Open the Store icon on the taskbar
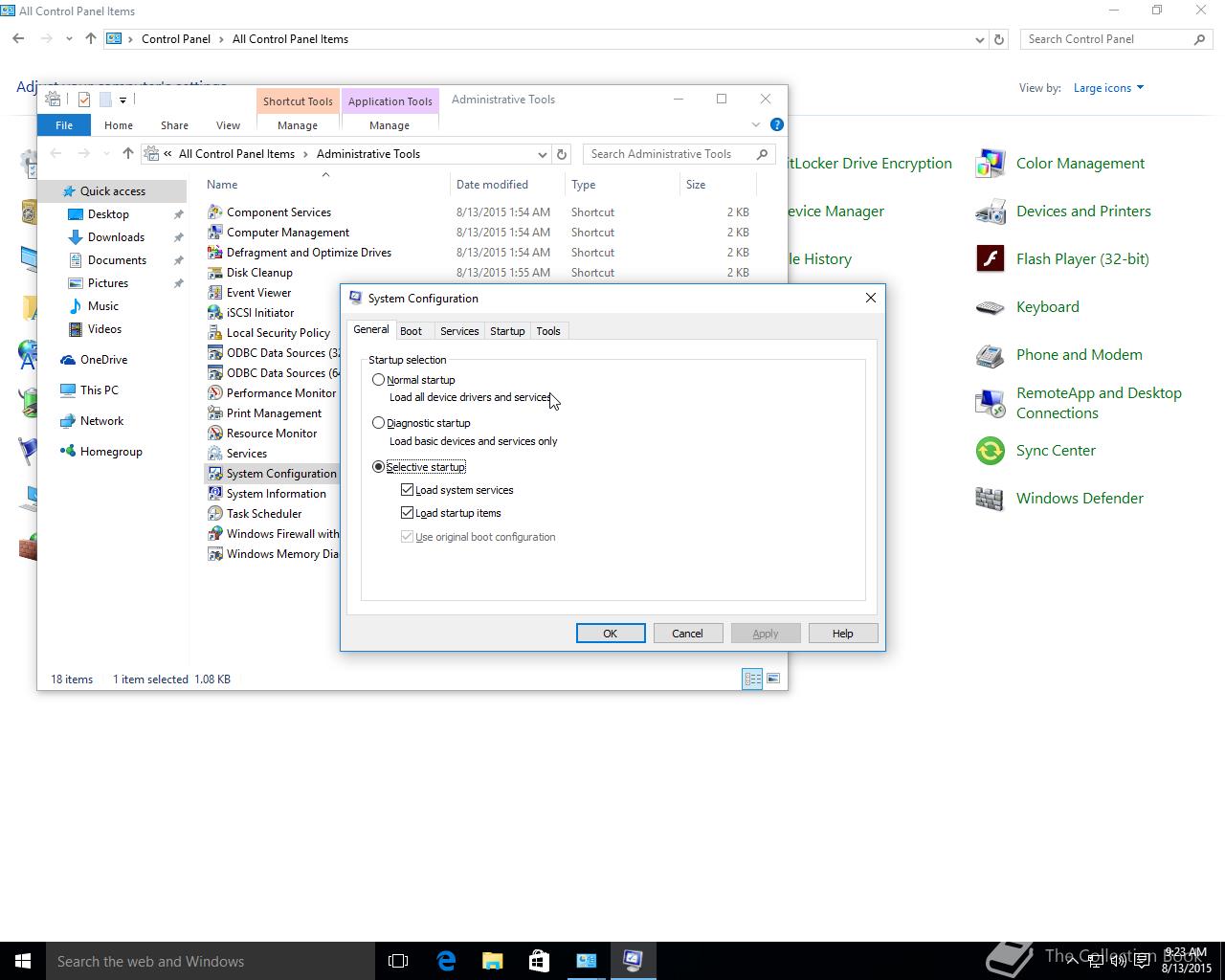Image resolution: width=1225 pixels, height=980 pixels. [539, 961]
